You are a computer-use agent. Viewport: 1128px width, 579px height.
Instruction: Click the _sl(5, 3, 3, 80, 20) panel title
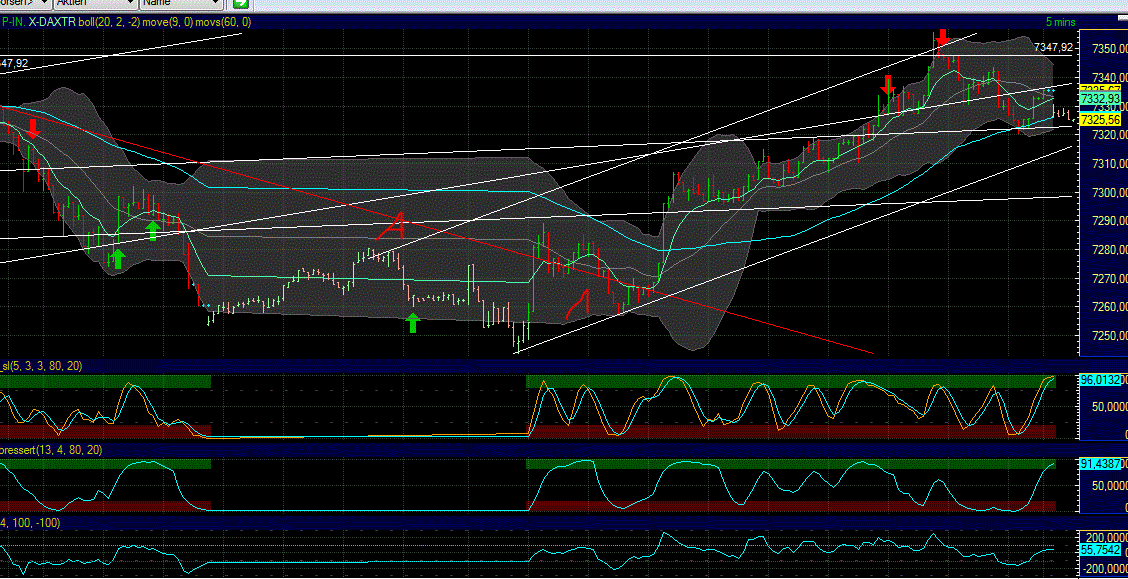pyautogui.click(x=40, y=366)
